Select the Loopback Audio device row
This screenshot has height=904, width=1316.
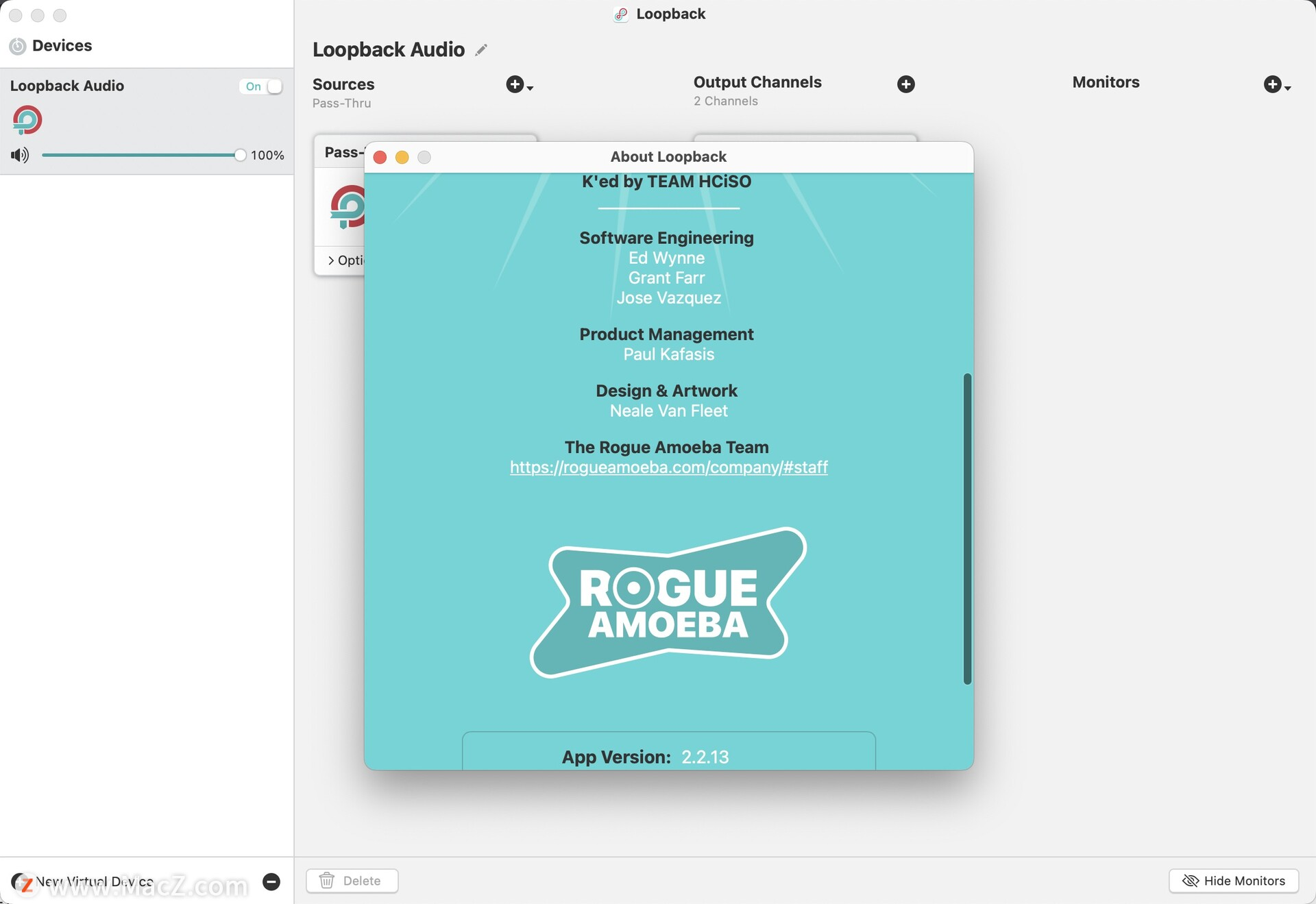147,121
